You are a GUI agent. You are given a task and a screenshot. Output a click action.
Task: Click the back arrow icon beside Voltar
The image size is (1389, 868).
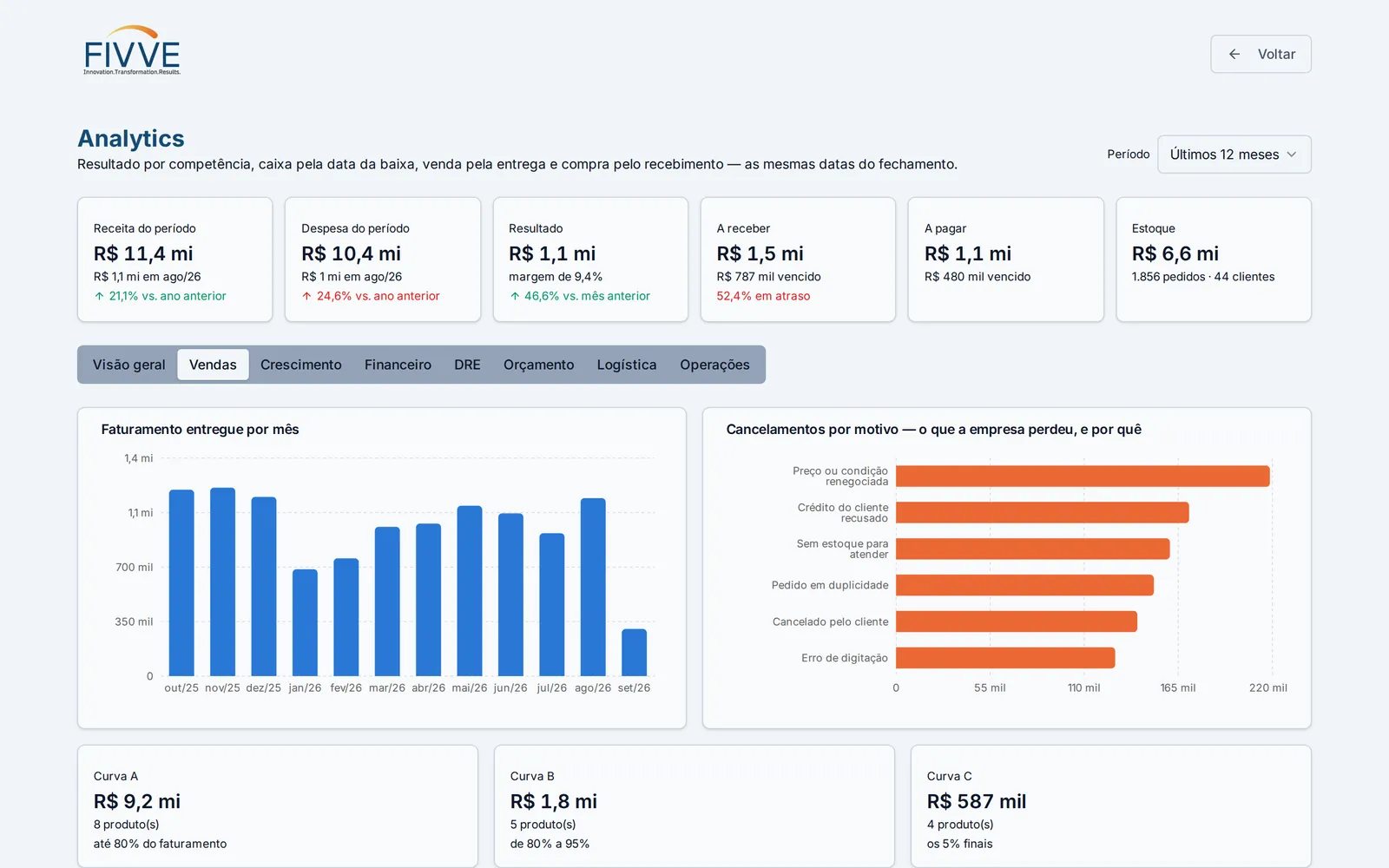point(1234,54)
